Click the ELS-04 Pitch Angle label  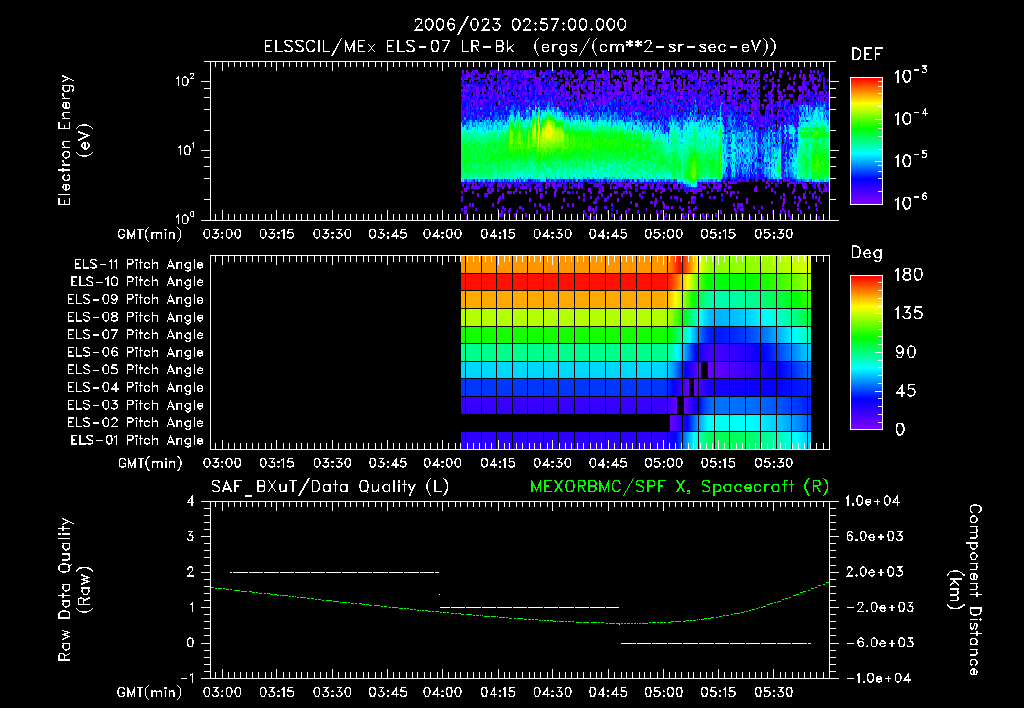click(135, 387)
